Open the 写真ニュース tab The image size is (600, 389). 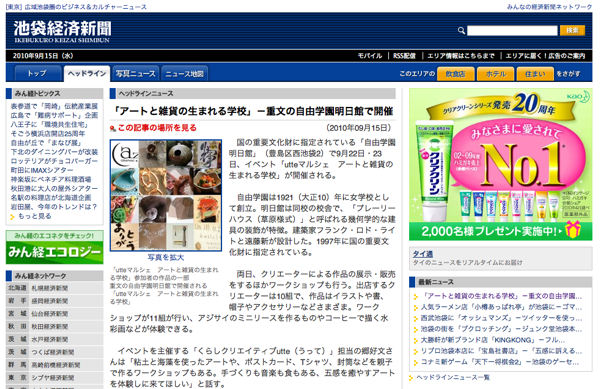pyautogui.click(x=135, y=73)
